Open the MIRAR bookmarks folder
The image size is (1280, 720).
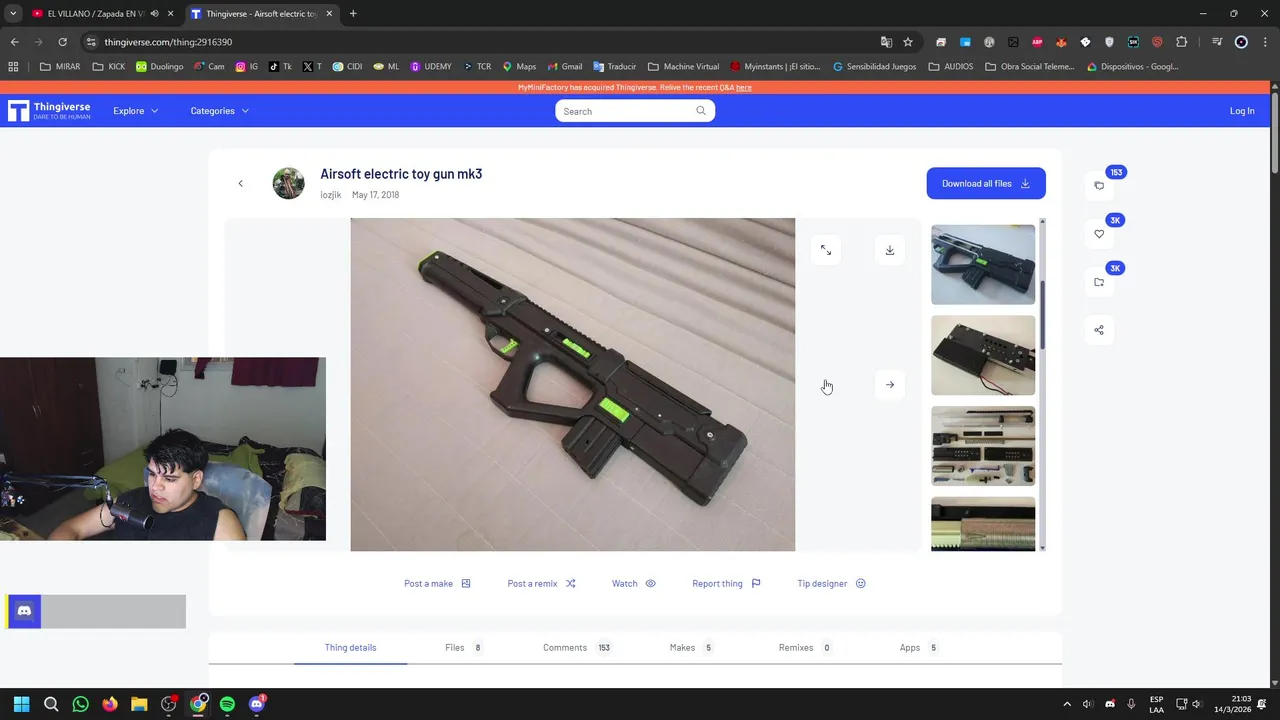pos(59,67)
